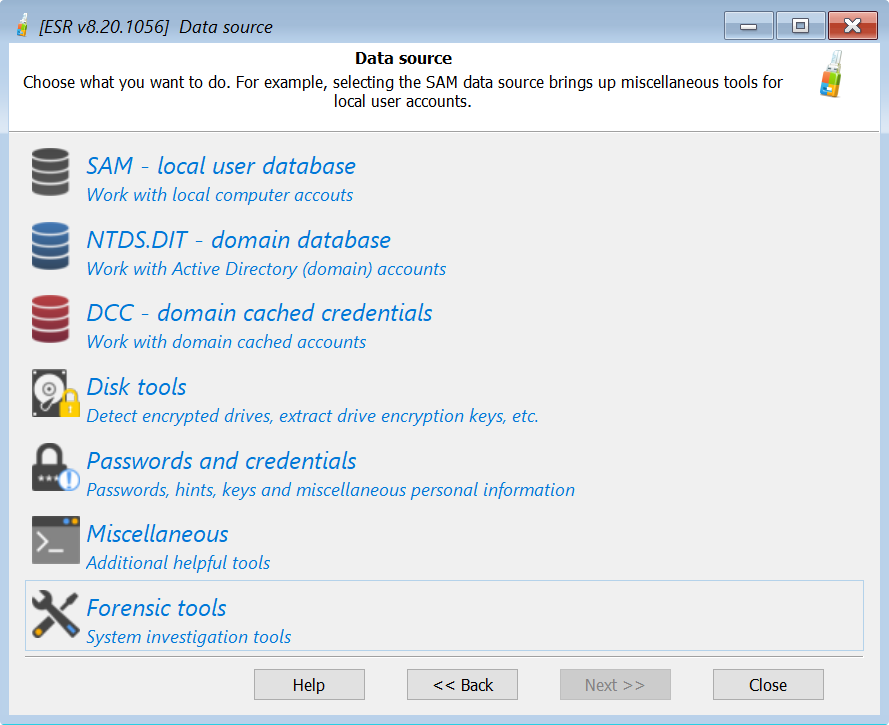Click the Miscellaneous terminal icon
Viewport: 889px width, 725px height.
pos(55,540)
